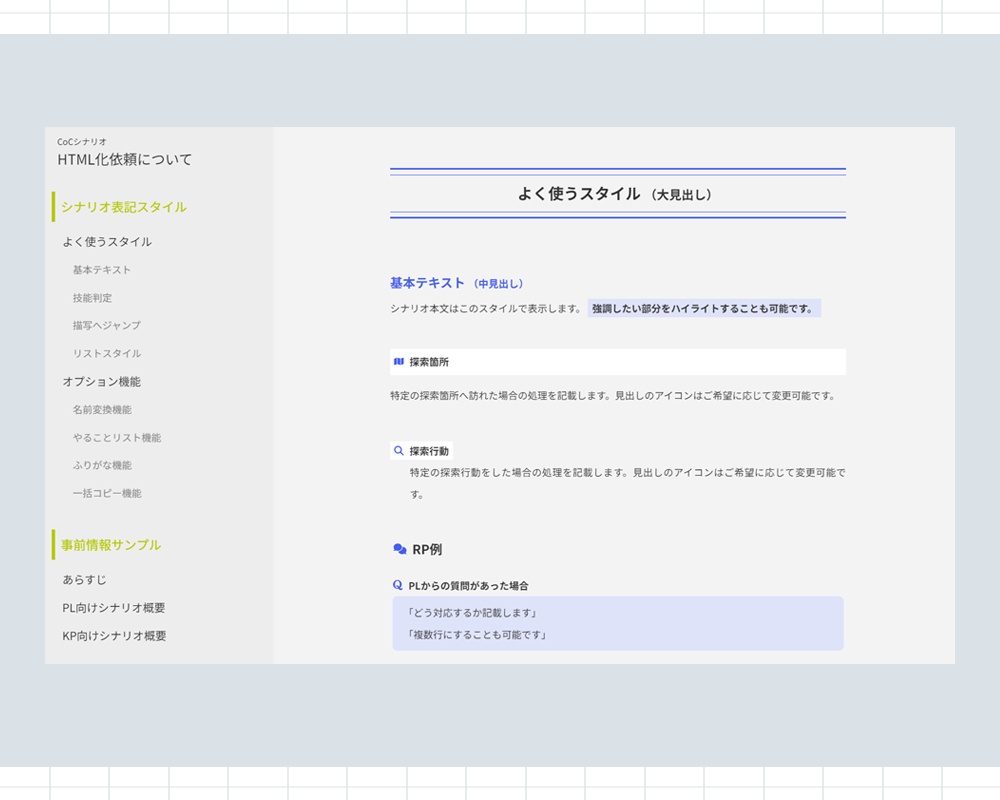Screen dimensions: 1000x800
Task: Click the speech-bubble icon beside RP例 heading
Action: point(398,548)
